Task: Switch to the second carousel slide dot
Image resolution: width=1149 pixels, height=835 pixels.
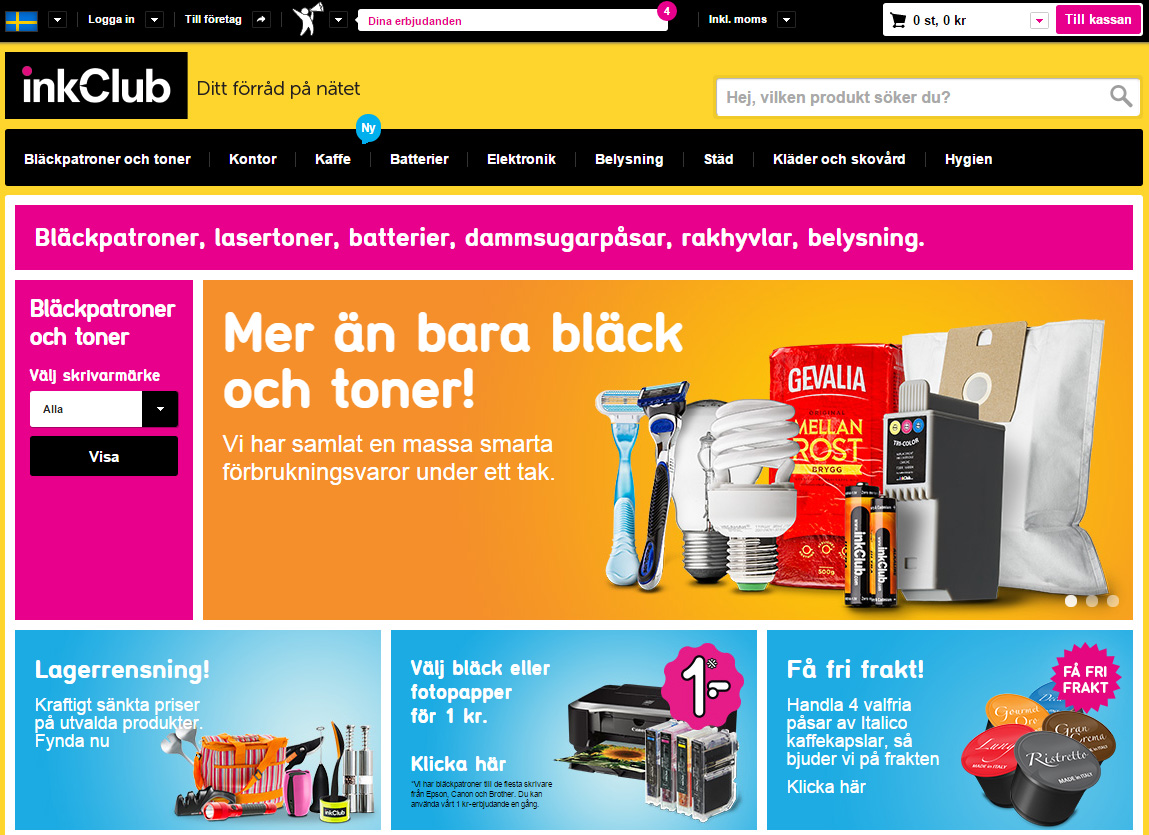Action: (1092, 601)
